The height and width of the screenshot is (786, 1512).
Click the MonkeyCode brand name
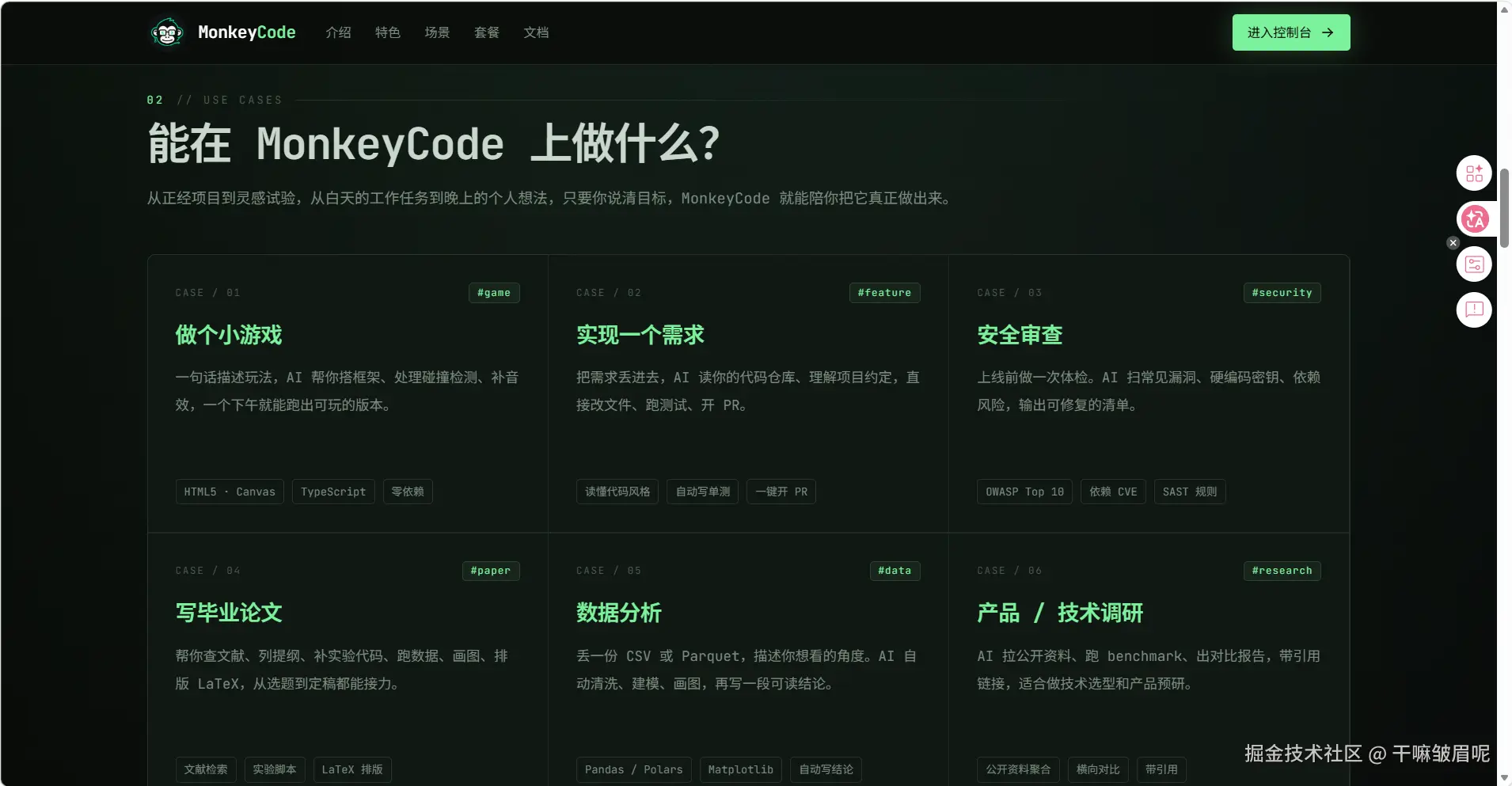[x=247, y=32]
